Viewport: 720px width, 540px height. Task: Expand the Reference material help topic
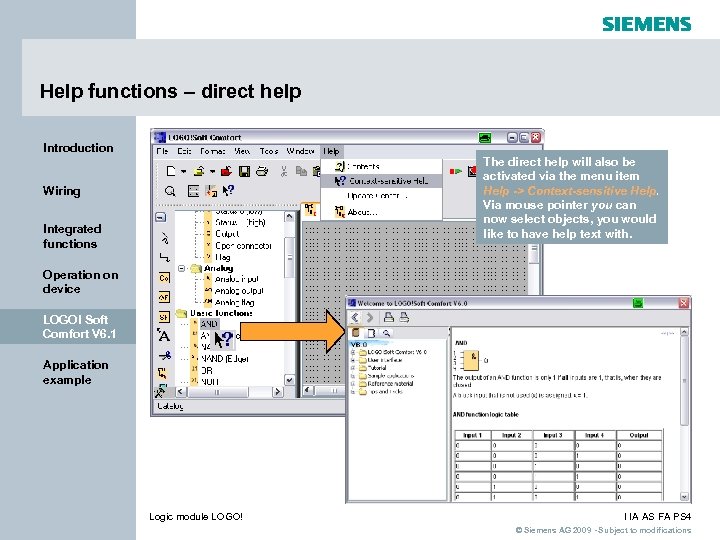pyautogui.click(x=353, y=384)
